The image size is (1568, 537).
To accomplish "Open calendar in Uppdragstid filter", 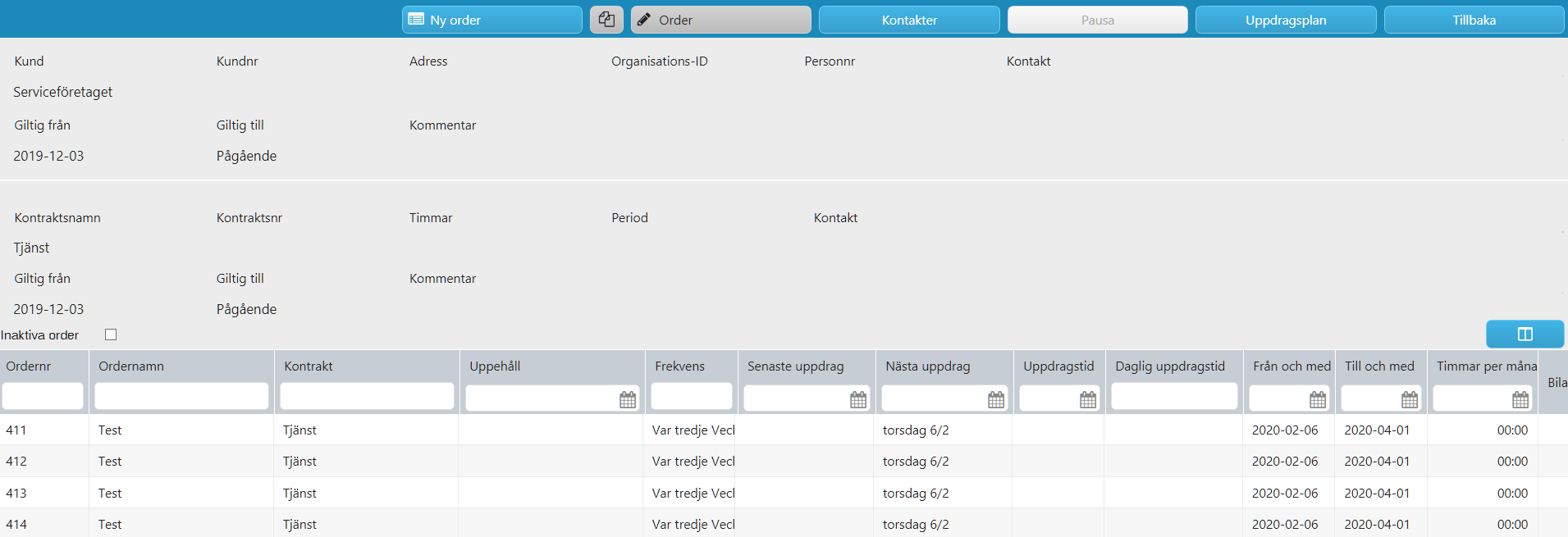I will (x=1088, y=399).
